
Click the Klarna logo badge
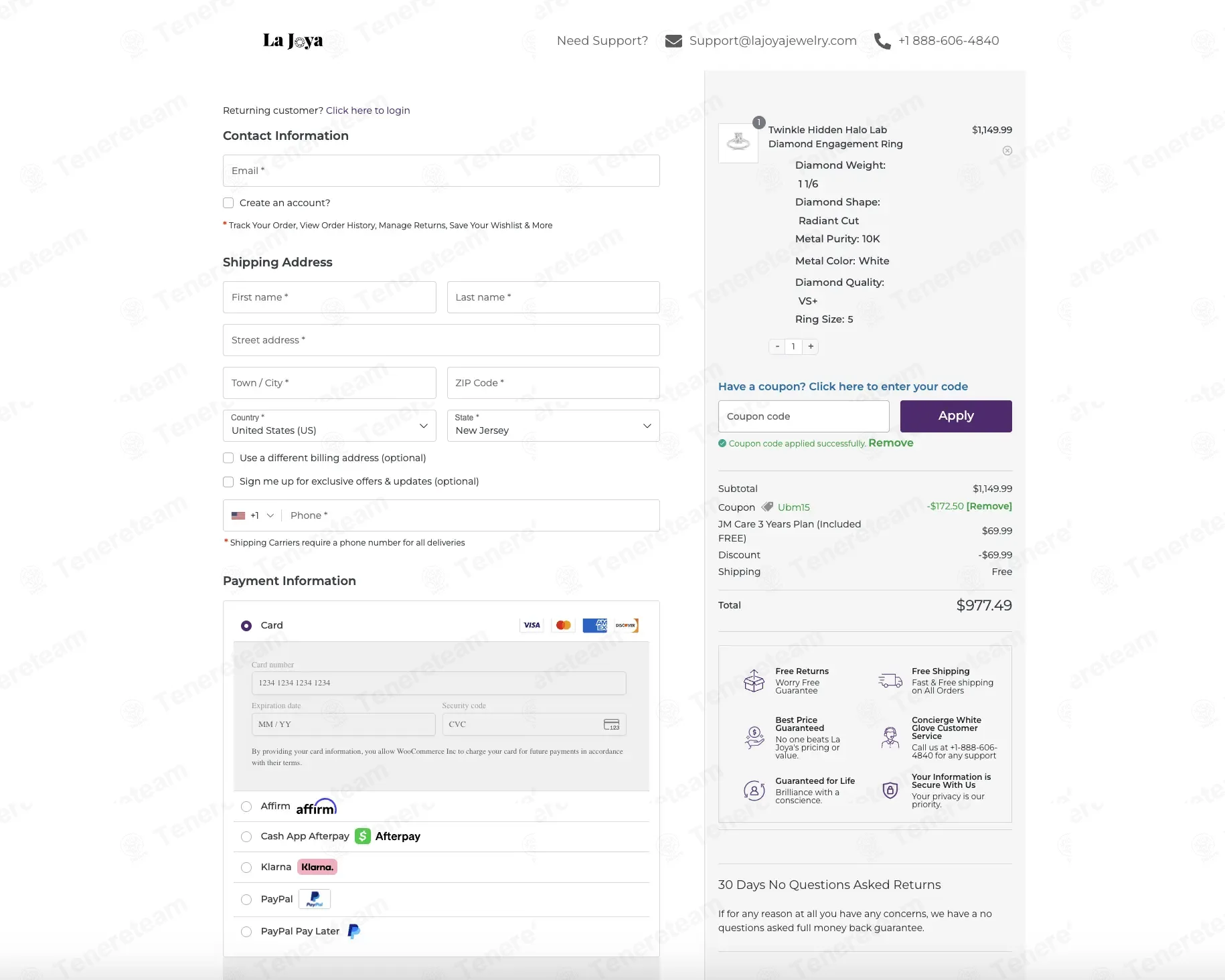point(317,867)
